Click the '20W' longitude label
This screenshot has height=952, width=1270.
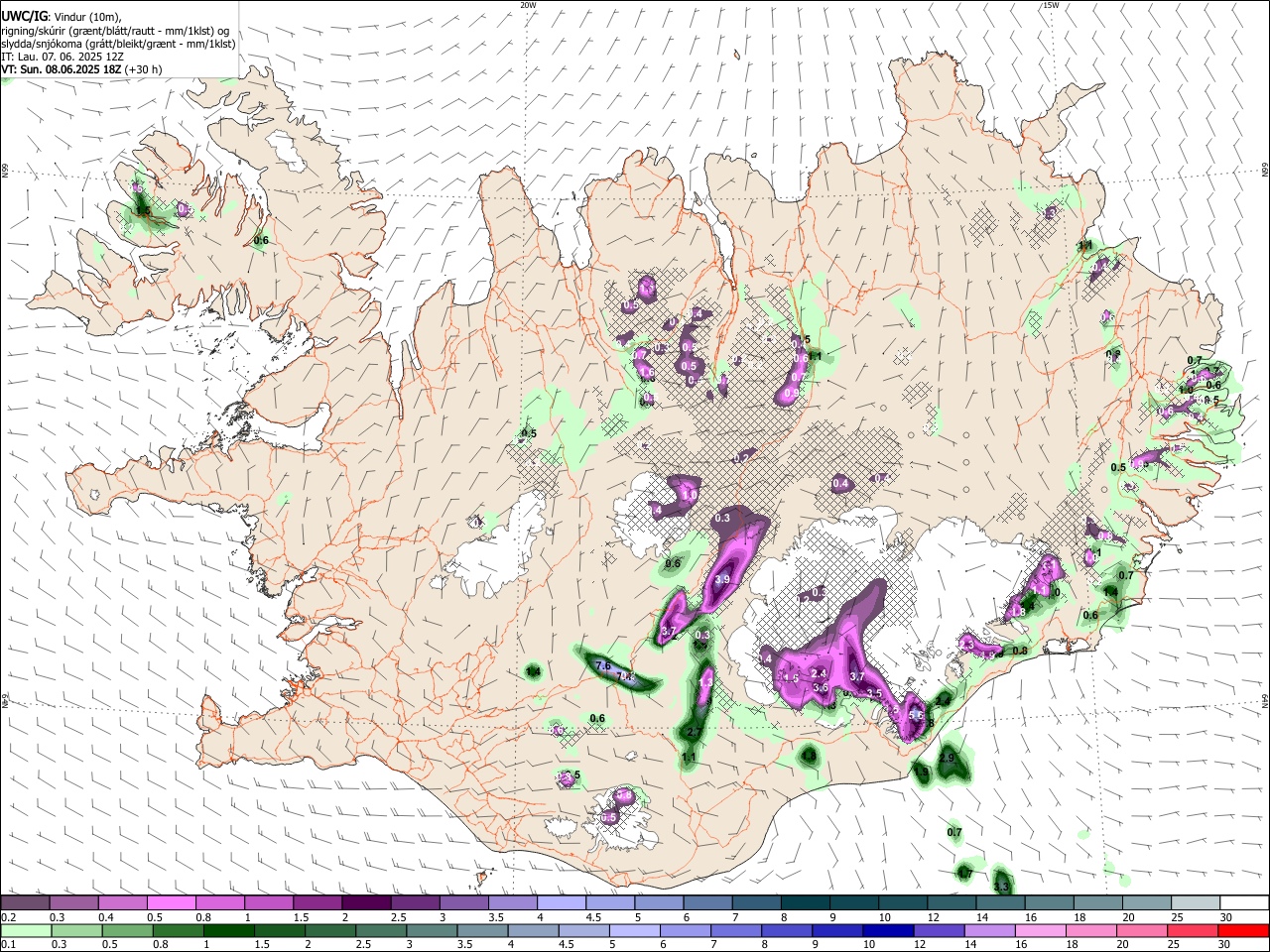tap(528, 5)
